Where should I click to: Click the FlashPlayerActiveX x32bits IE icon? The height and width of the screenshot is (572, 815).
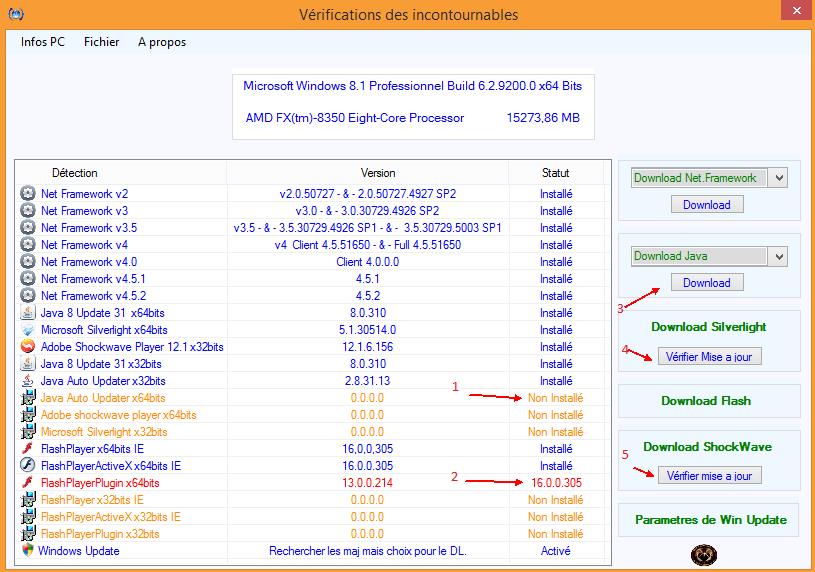click(28, 517)
